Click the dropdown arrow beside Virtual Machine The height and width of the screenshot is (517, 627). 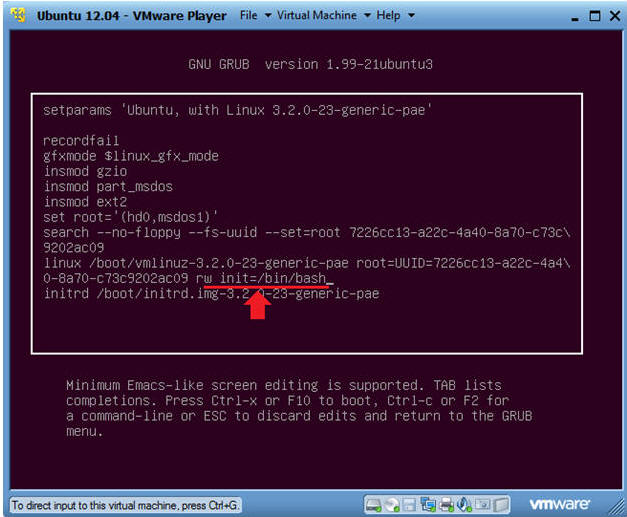(x=367, y=16)
